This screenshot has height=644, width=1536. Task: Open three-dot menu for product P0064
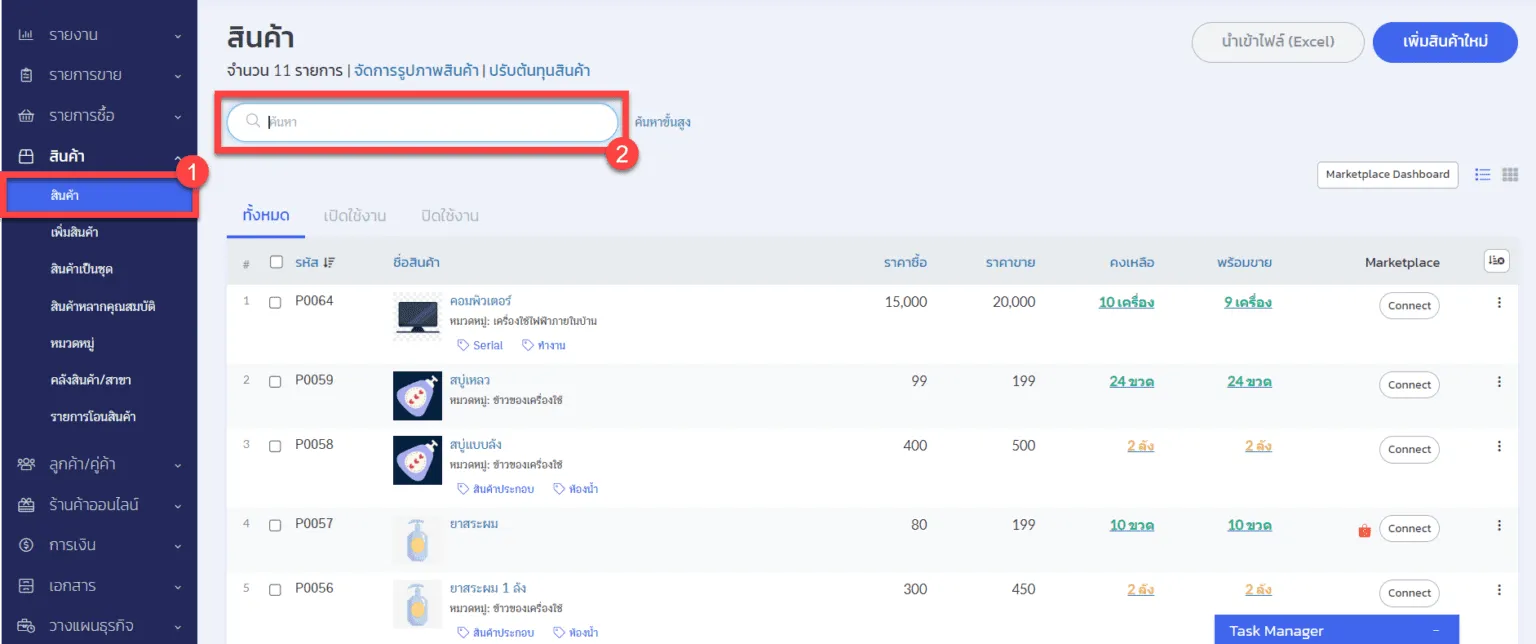click(x=1498, y=303)
